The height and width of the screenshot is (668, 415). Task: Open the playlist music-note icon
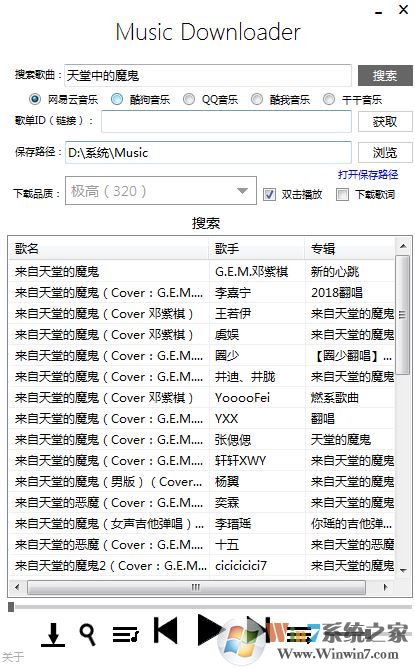[x=126, y=635]
